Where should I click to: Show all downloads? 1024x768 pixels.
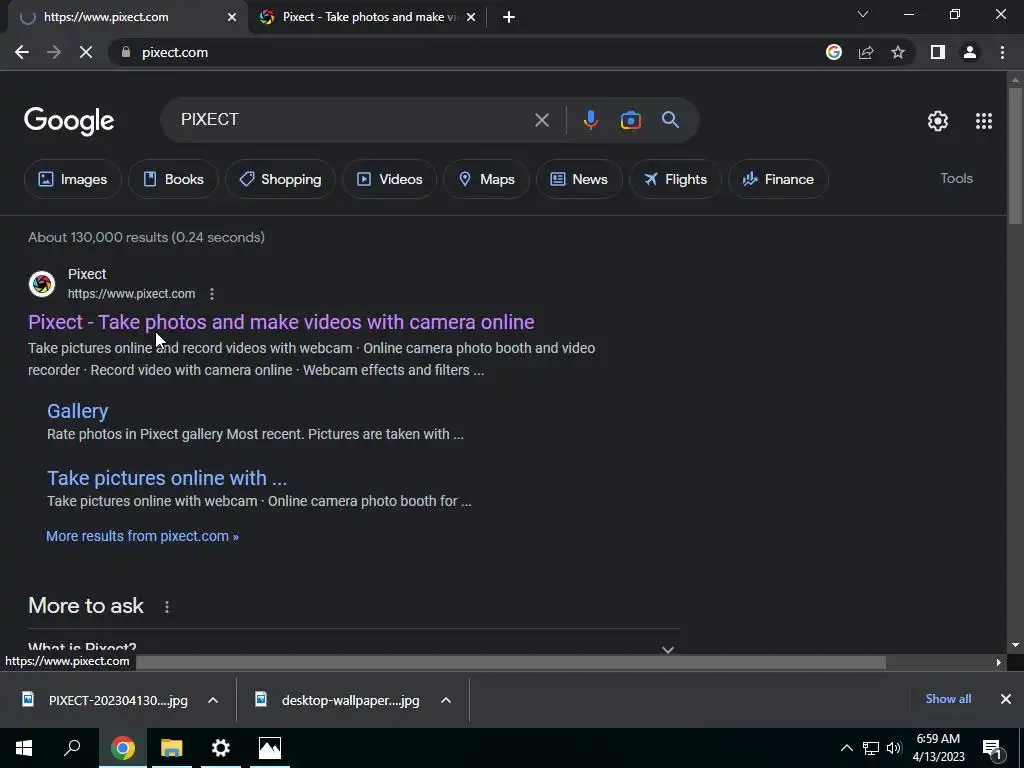(x=948, y=699)
